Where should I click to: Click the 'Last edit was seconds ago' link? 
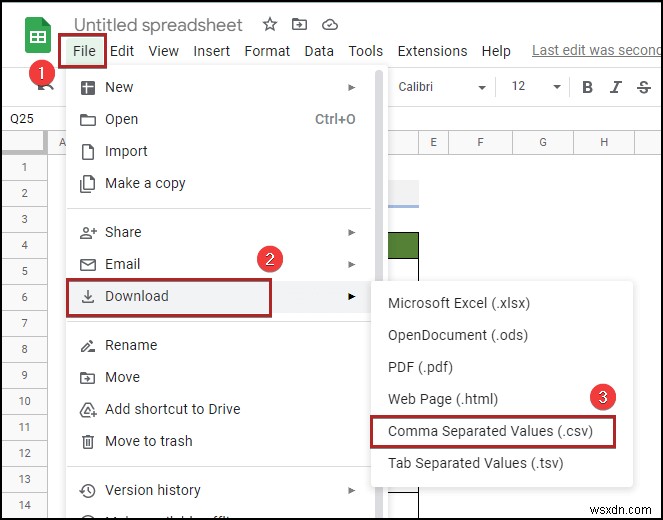597,50
